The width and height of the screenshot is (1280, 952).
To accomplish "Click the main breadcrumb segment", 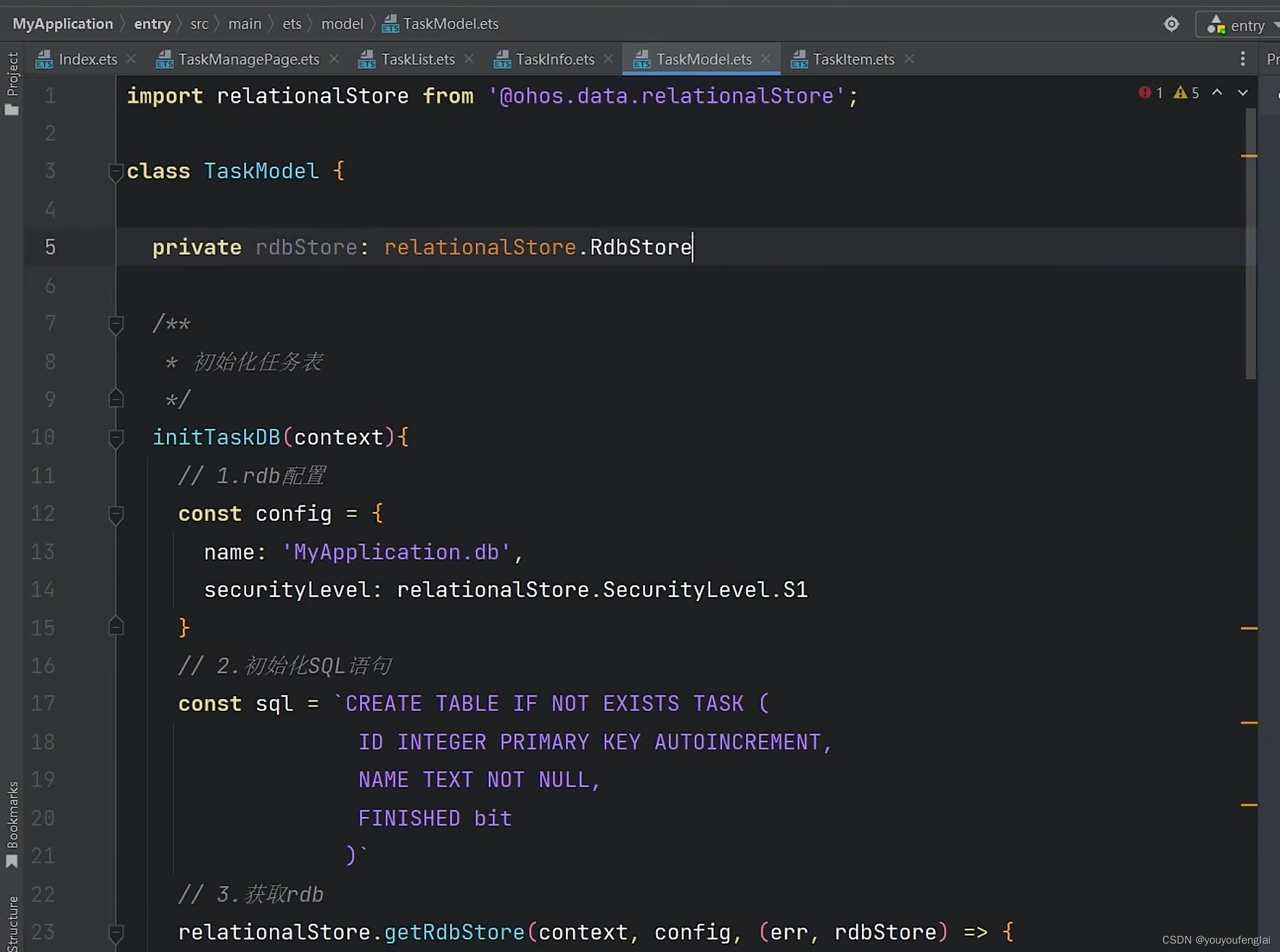I will 245,24.
